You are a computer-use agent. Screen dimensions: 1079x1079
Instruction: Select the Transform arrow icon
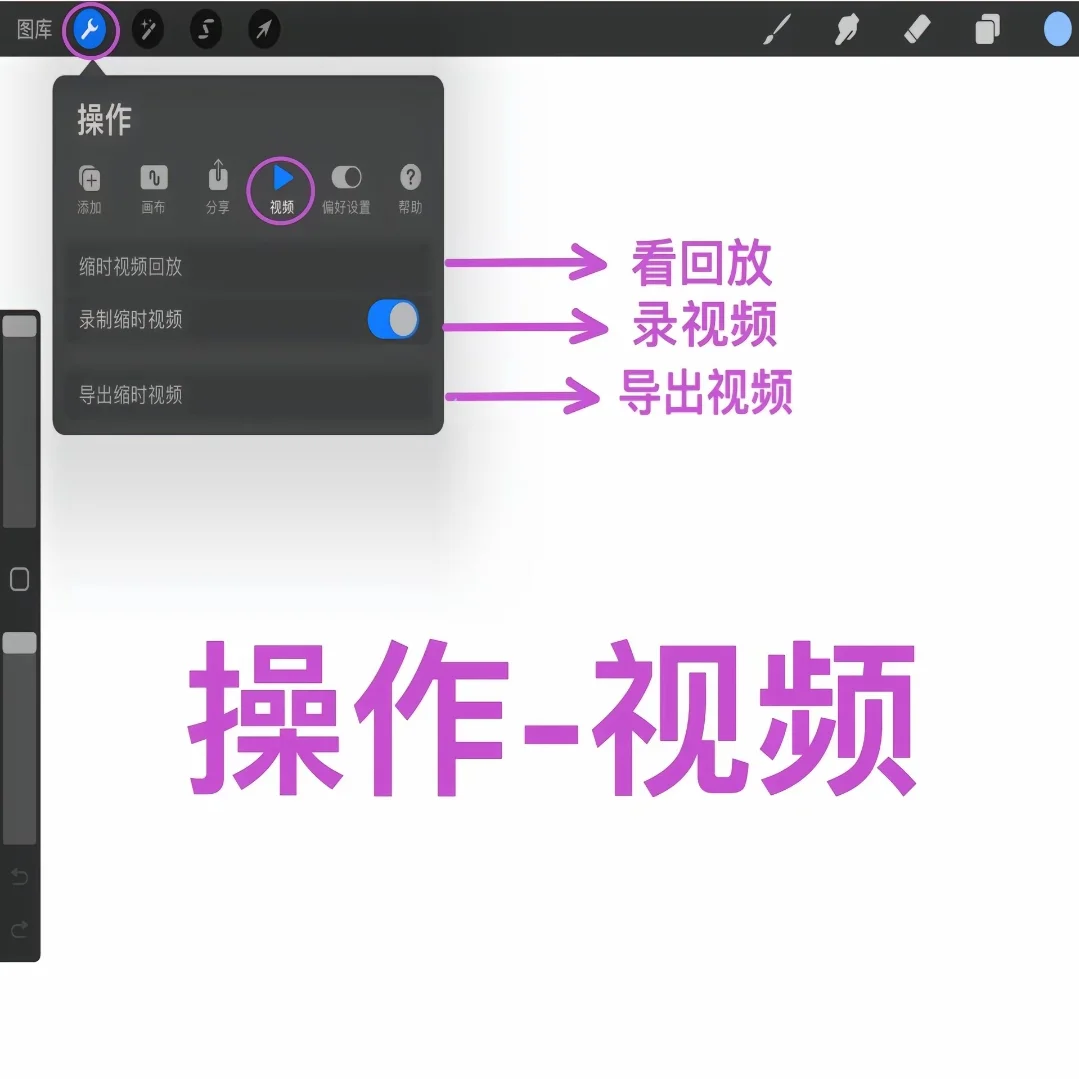pos(263,29)
